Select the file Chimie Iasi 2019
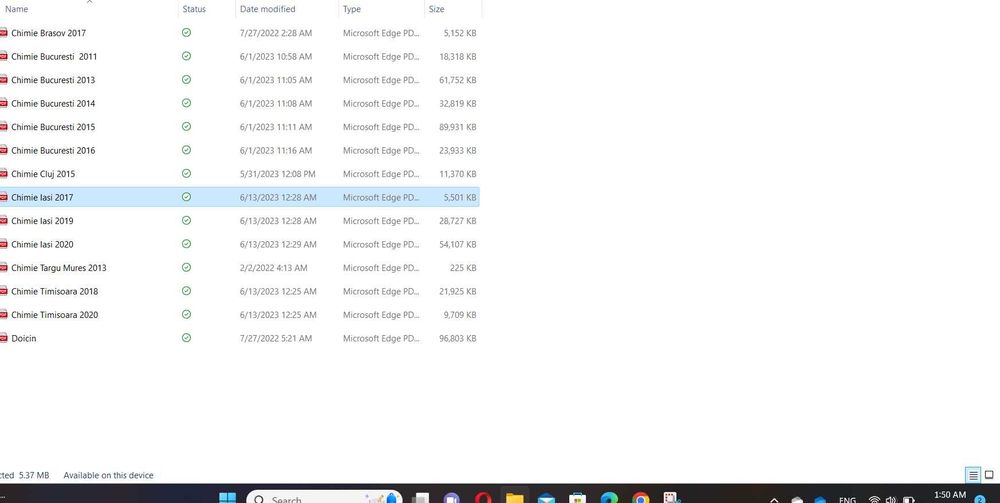Image resolution: width=1000 pixels, height=503 pixels. 42,221
